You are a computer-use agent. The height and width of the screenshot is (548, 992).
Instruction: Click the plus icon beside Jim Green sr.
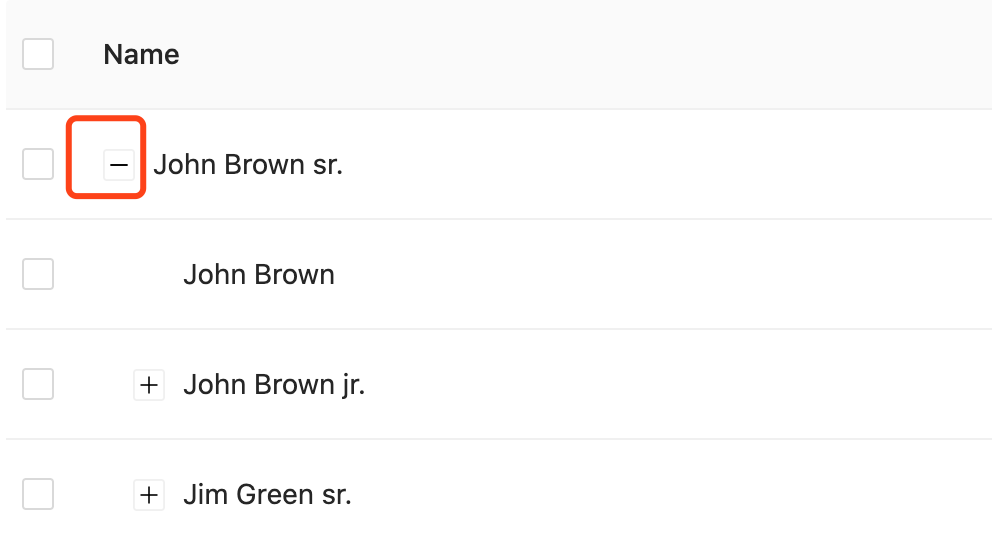149,494
